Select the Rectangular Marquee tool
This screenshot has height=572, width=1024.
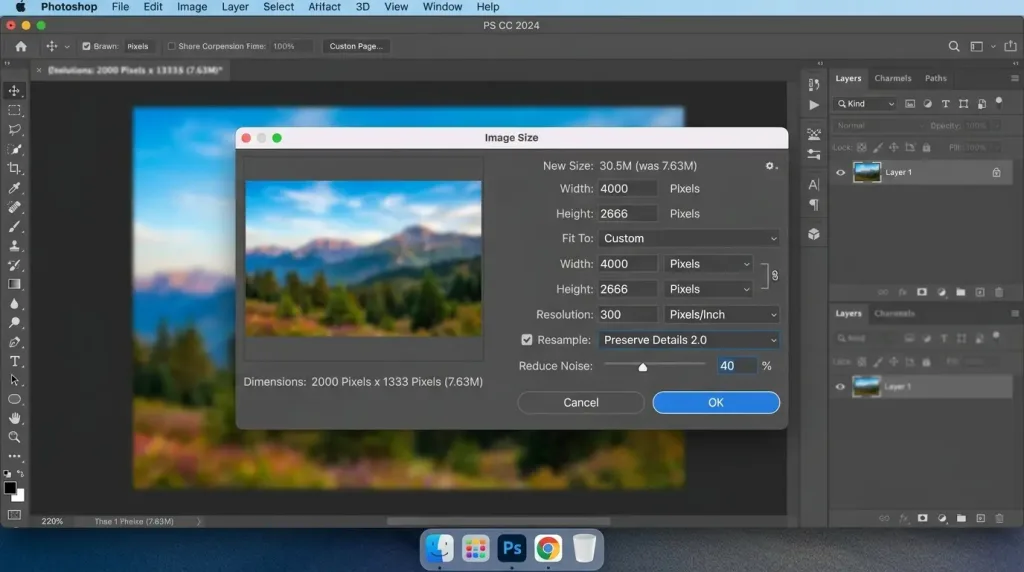pyautogui.click(x=14, y=110)
